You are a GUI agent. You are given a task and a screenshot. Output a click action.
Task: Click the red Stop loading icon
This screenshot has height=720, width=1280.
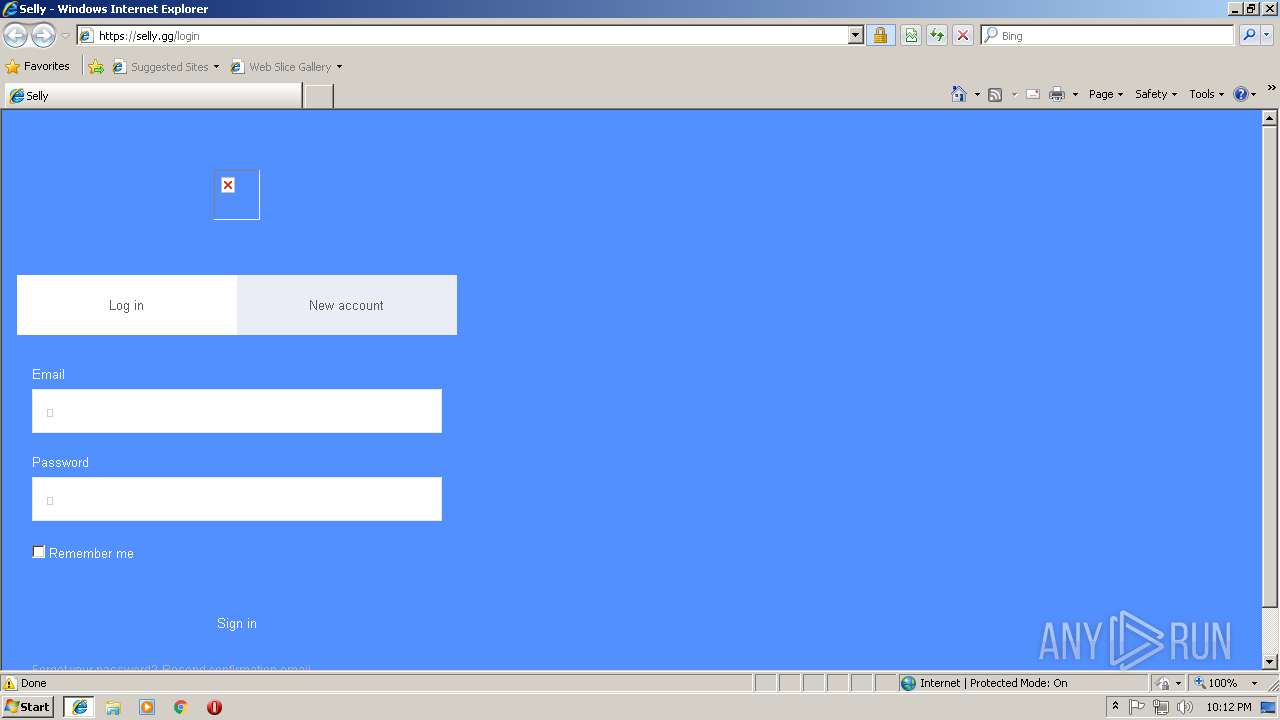[963, 36]
